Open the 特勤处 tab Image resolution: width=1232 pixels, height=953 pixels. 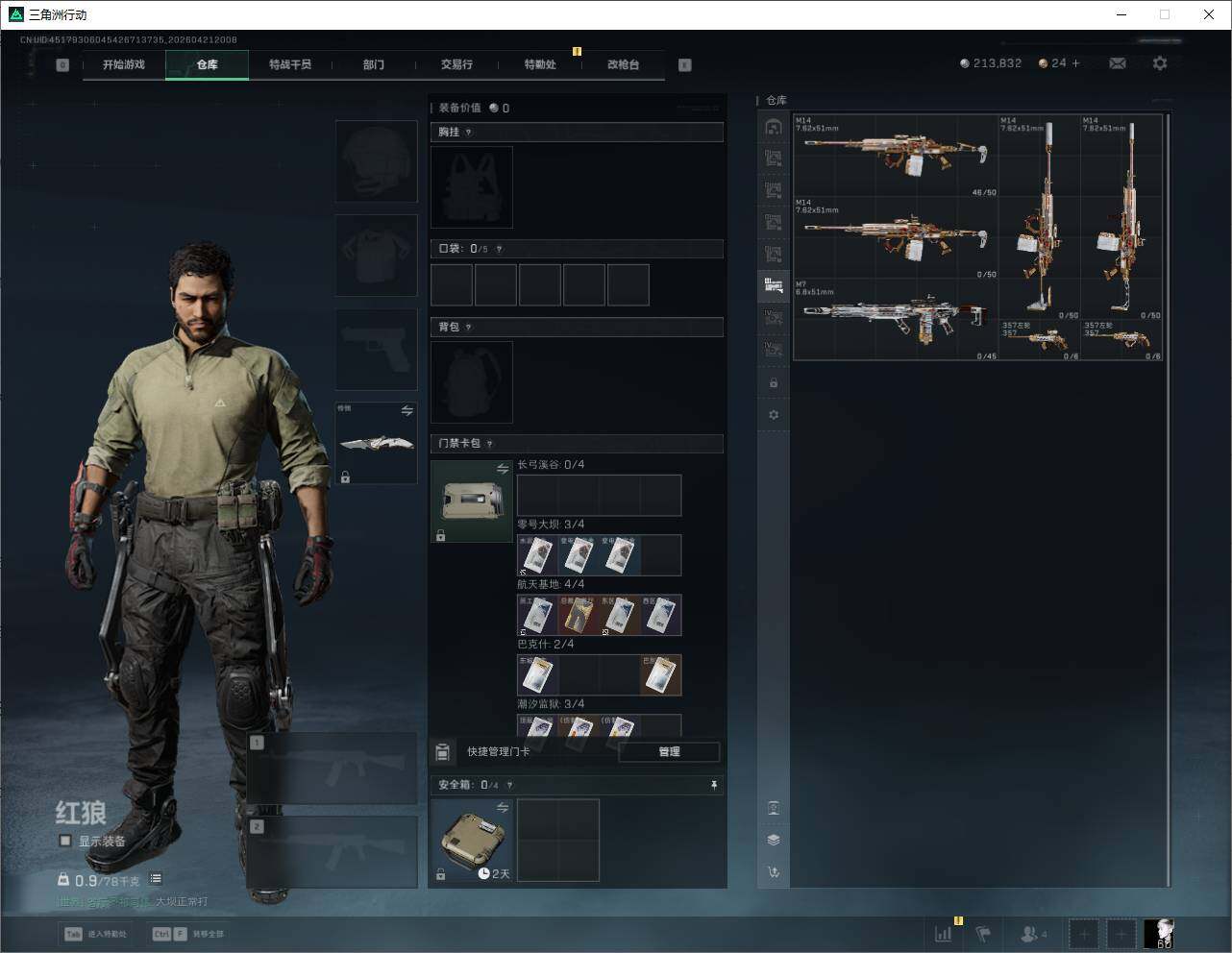540,64
